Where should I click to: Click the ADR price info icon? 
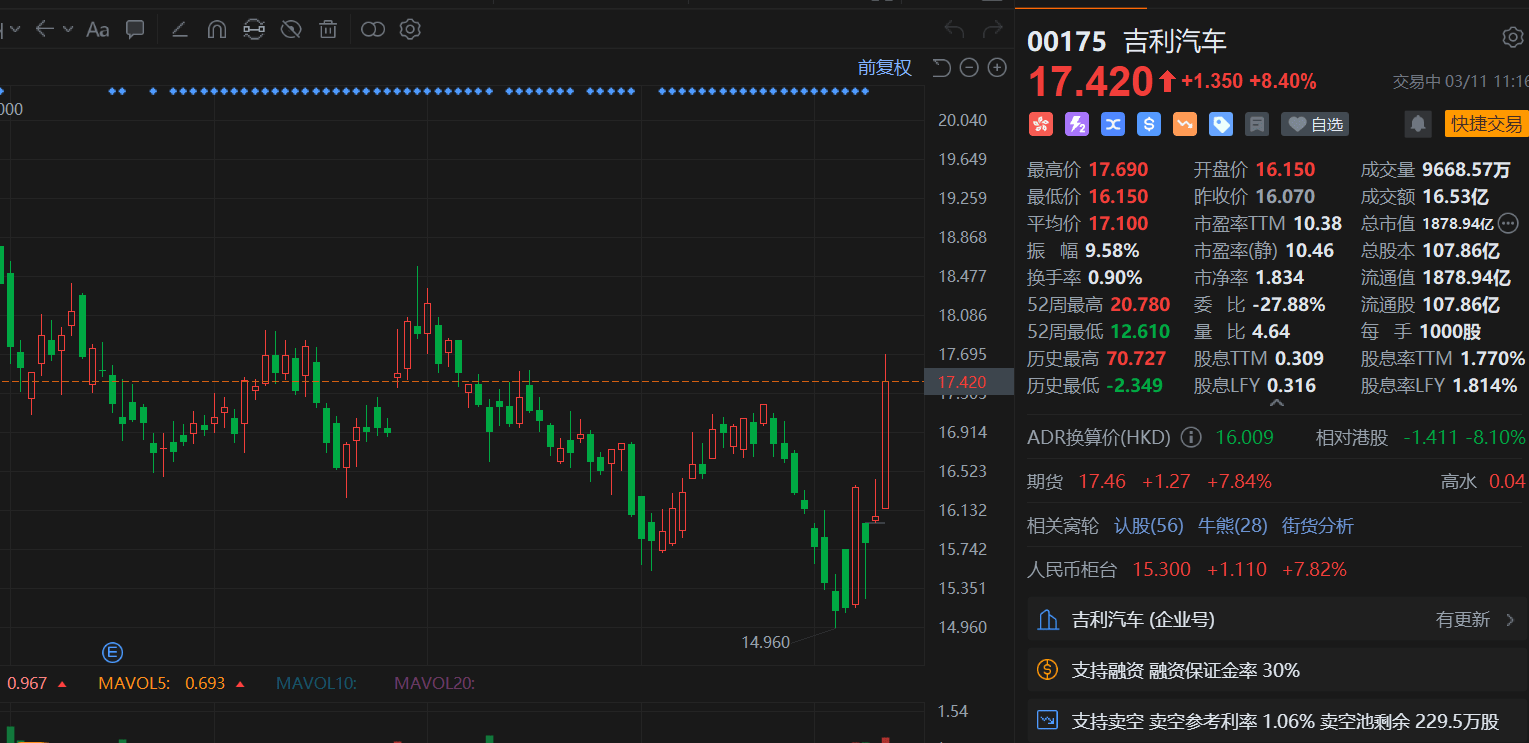[x=1190, y=437]
